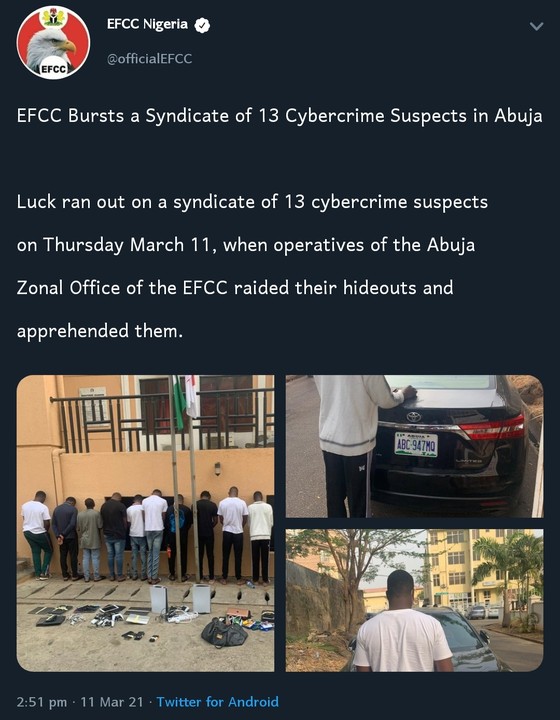Click the flags on pole in suspects photo
Image resolution: width=560 pixels, height=720 pixels.
185,396
